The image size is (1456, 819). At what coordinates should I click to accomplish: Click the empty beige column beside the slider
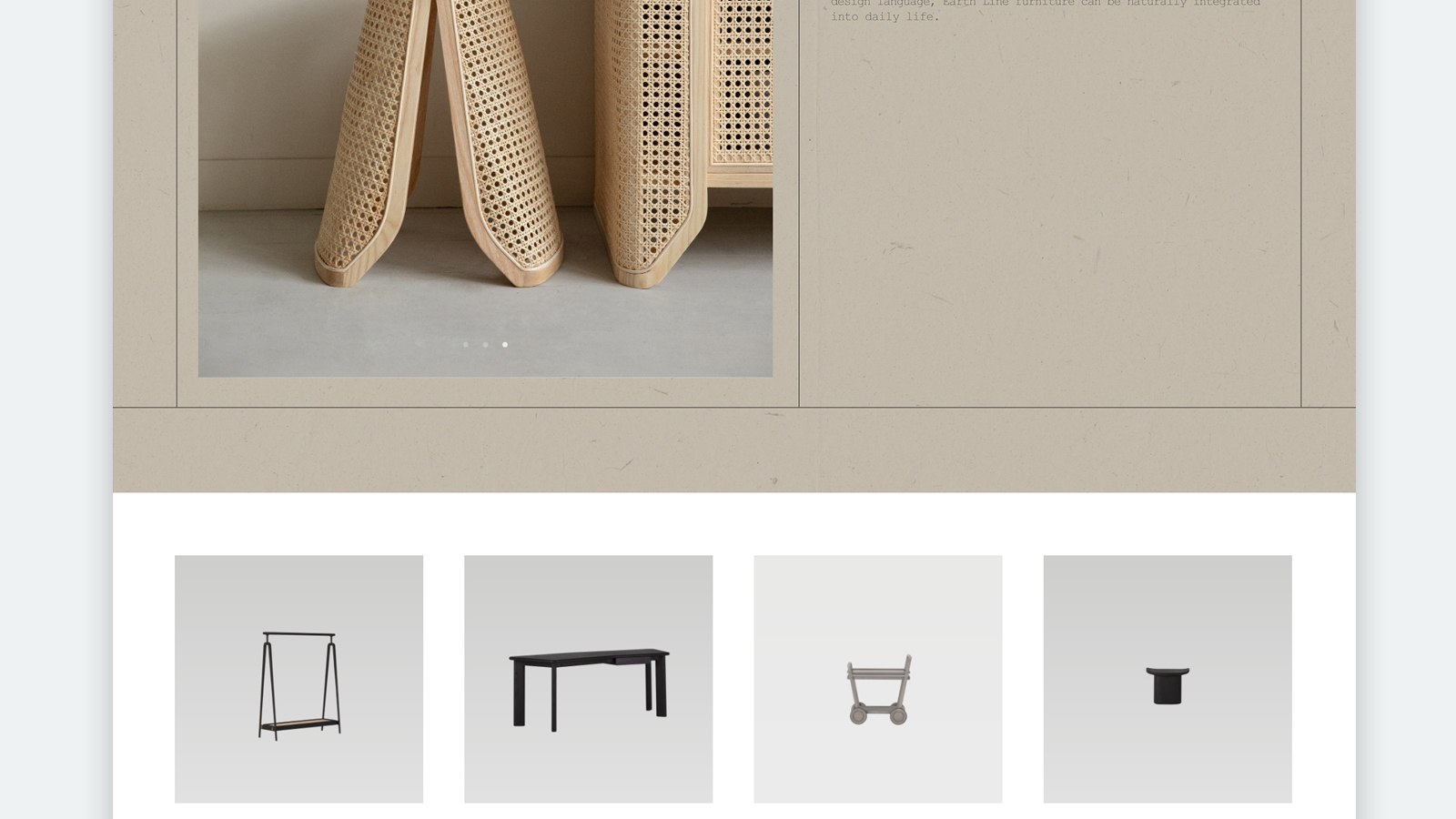click(x=1049, y=218)
